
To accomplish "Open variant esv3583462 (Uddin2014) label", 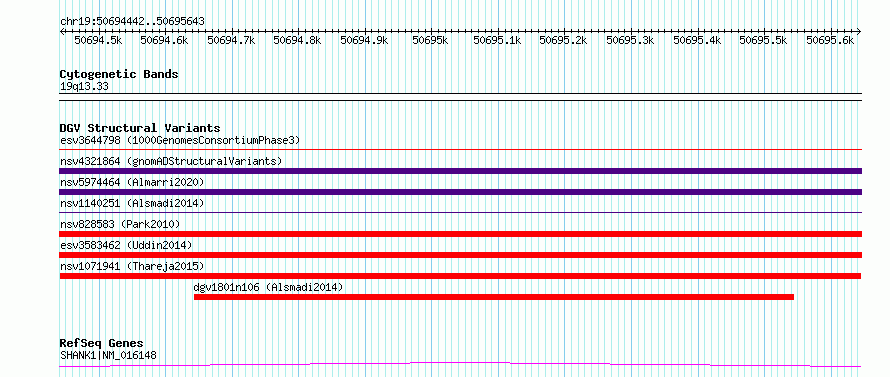I will [126, 245].
